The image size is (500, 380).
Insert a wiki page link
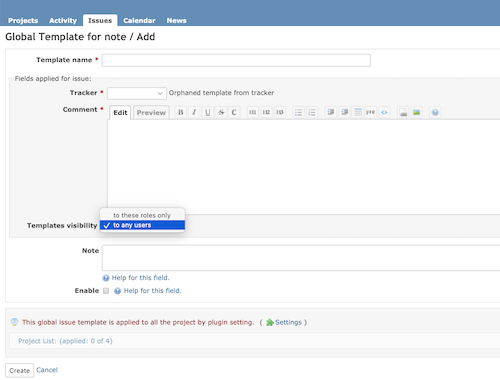click(x=403, y=112)
